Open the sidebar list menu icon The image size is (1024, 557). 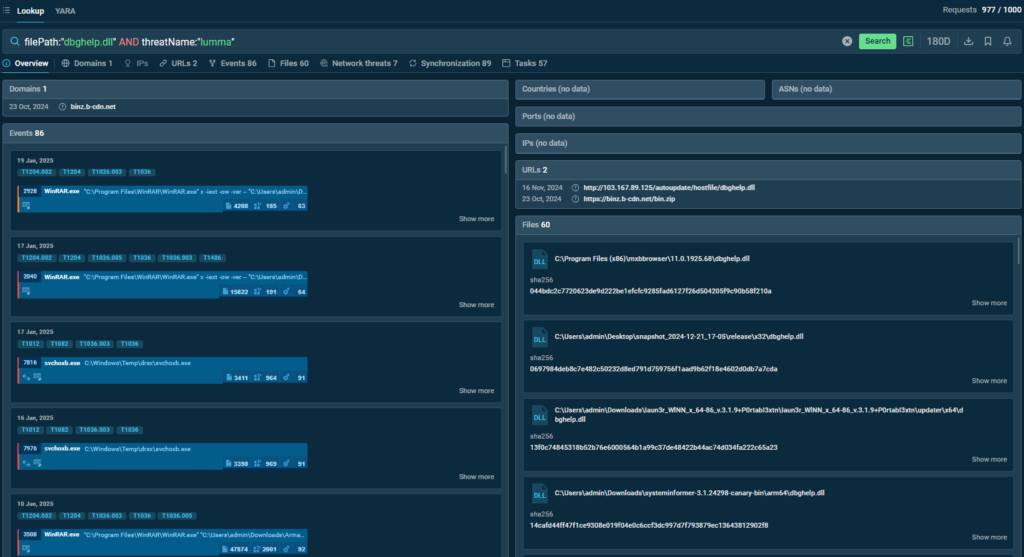coord(6,10)
